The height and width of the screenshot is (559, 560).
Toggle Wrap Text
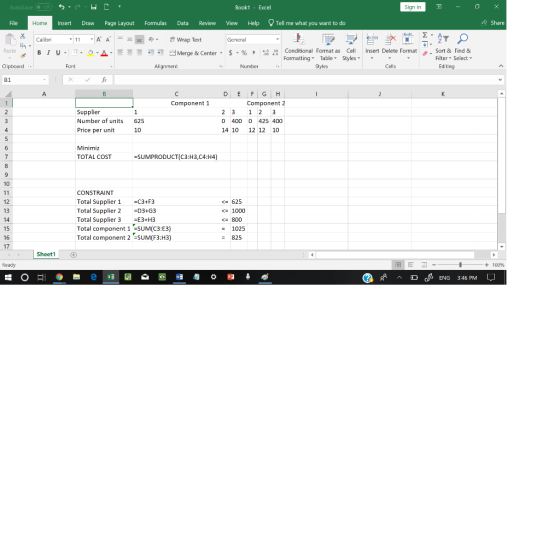(186, 40)
